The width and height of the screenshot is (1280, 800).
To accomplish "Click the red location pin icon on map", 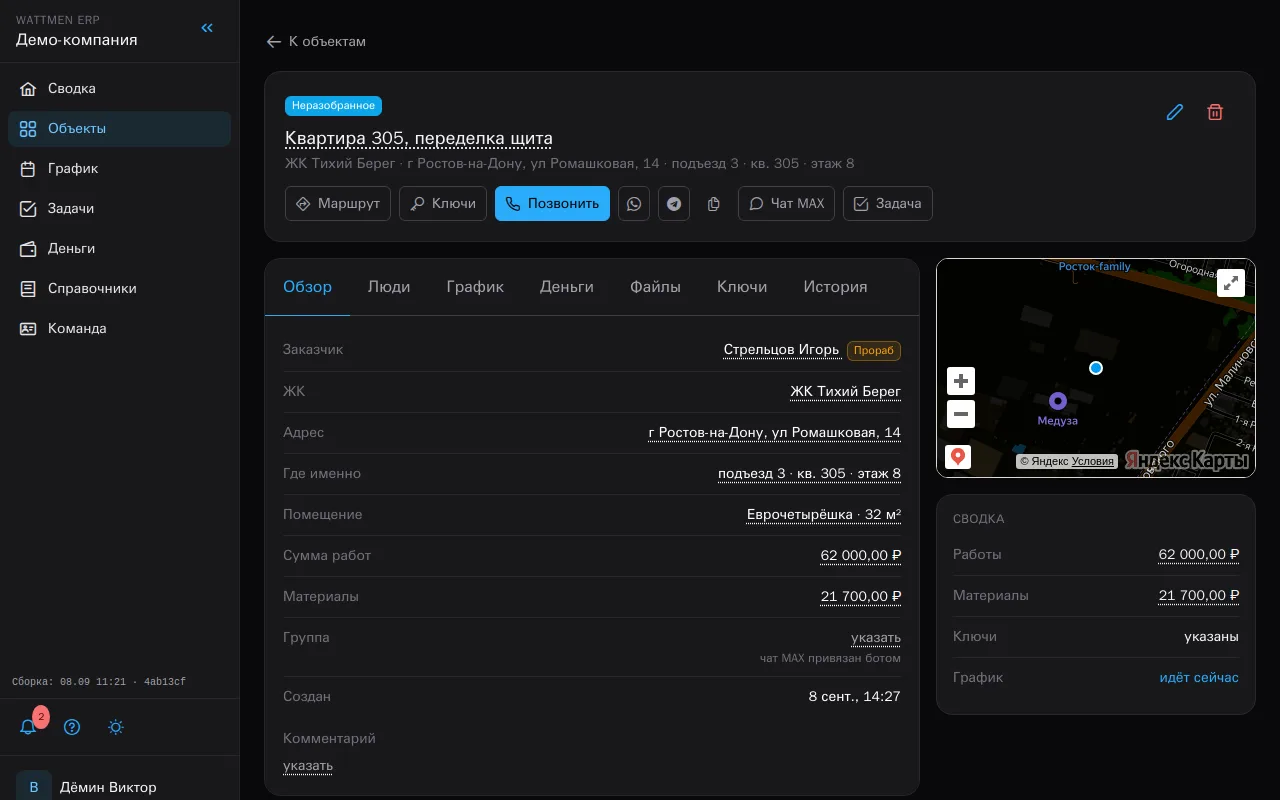I will 958,457.
